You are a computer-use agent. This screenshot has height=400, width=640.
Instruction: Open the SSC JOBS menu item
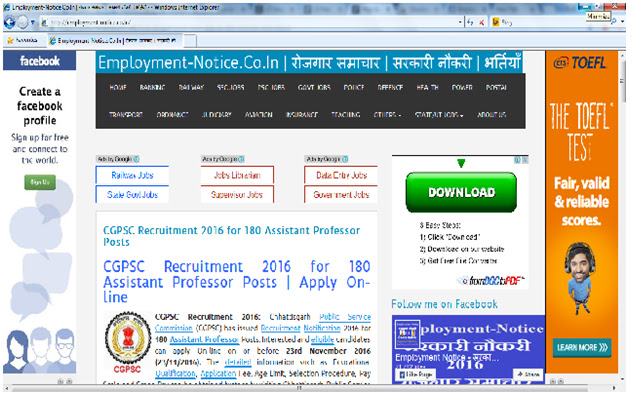[x=231, y=88]
